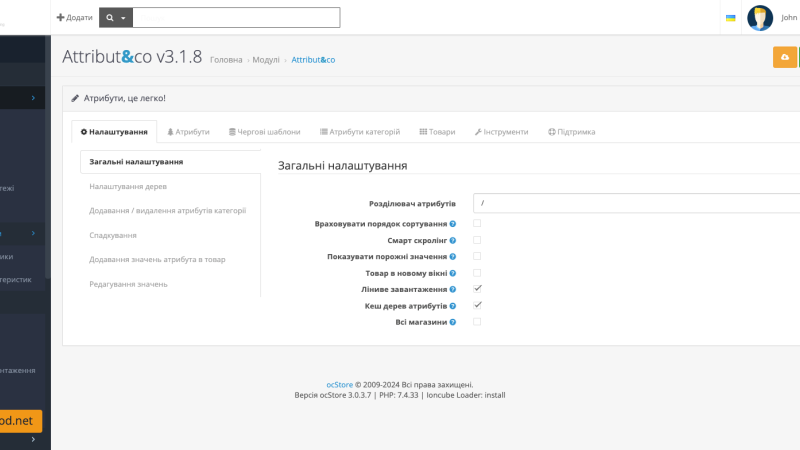
Task: Enable Товар в новому вікні checkbox
Action: pos(477,273)
